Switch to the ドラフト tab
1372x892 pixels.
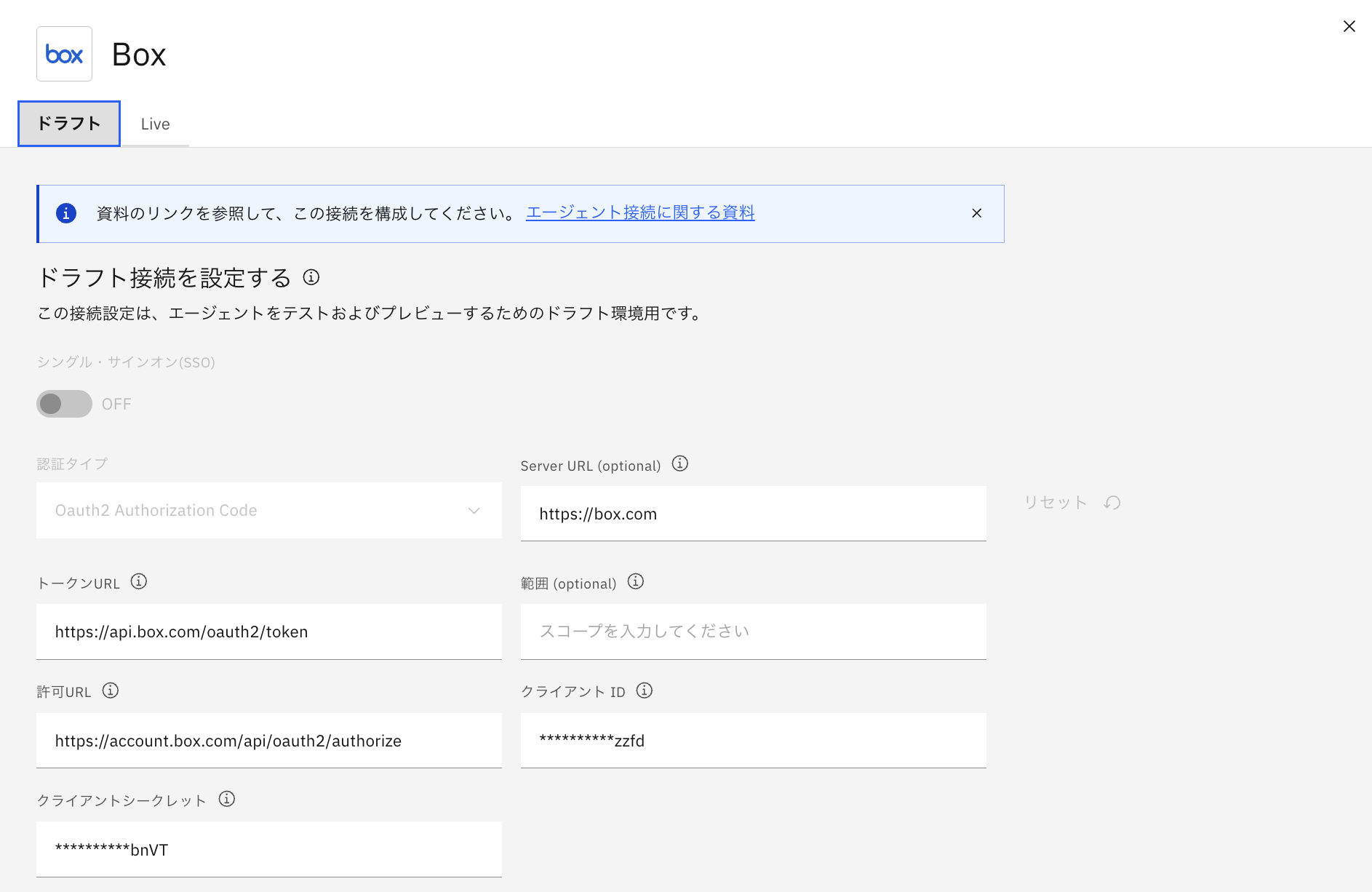point(69,124)
